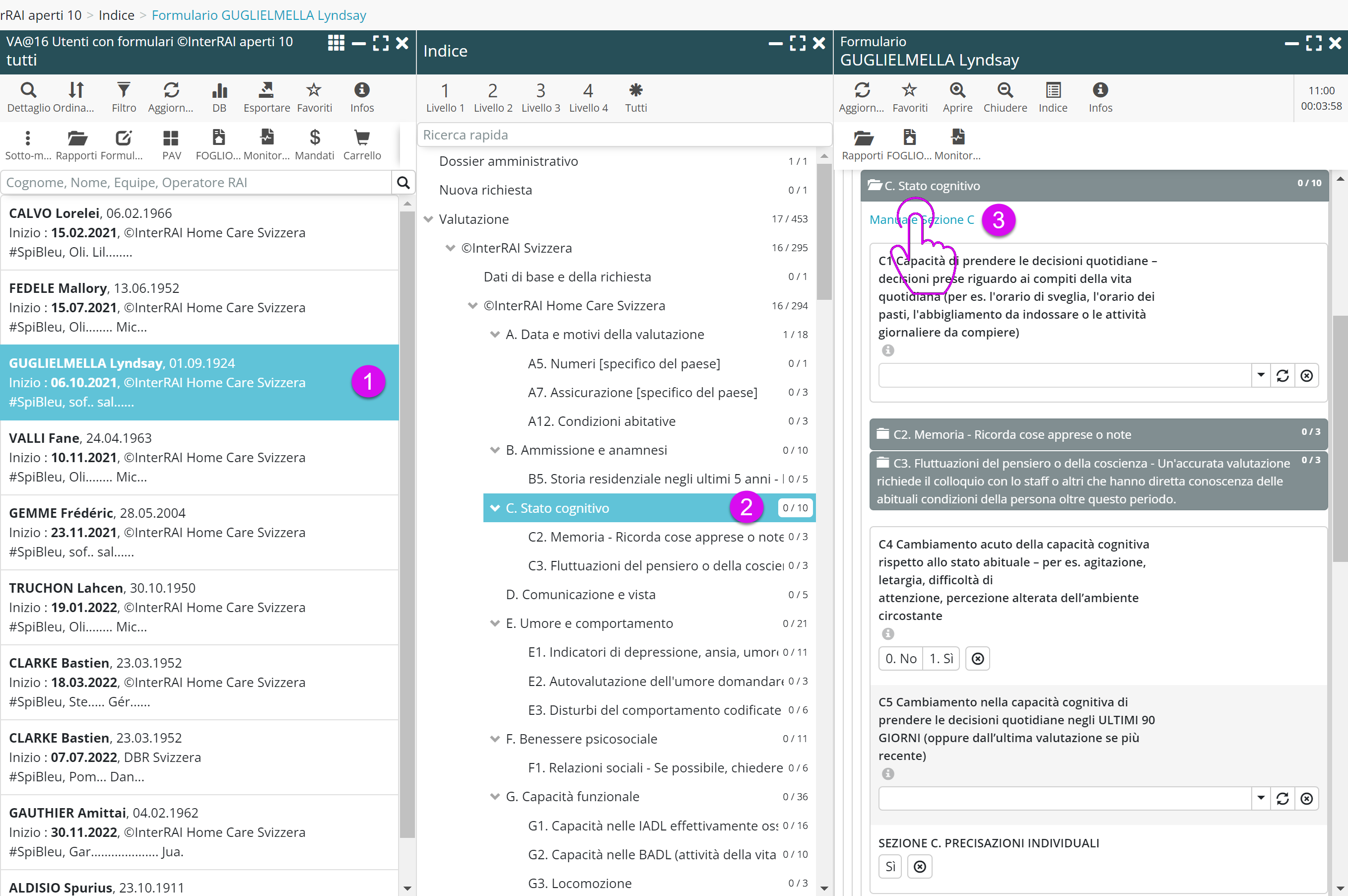Collapse the E. Umore e comportamento node
The width and height of the screenshot is (1348, 896).
point(495,623)
